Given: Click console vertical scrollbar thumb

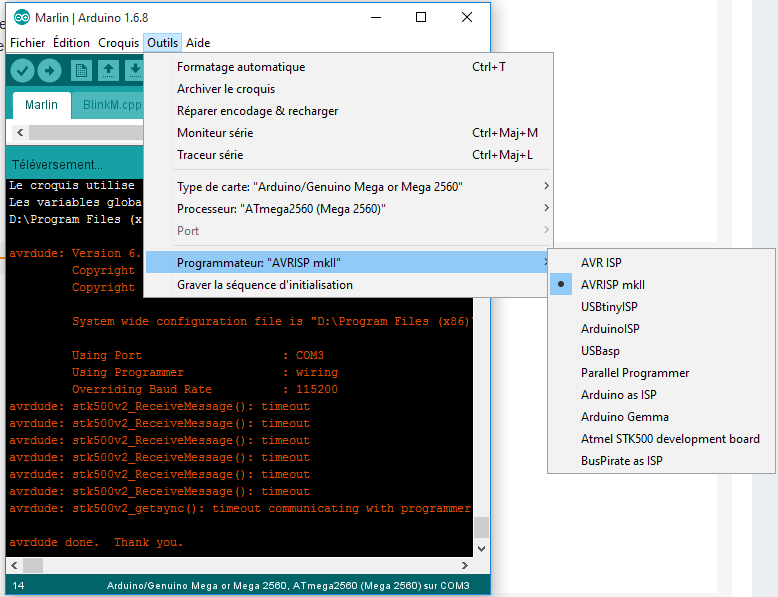Looking at the screenshot, I should (481, 528).
